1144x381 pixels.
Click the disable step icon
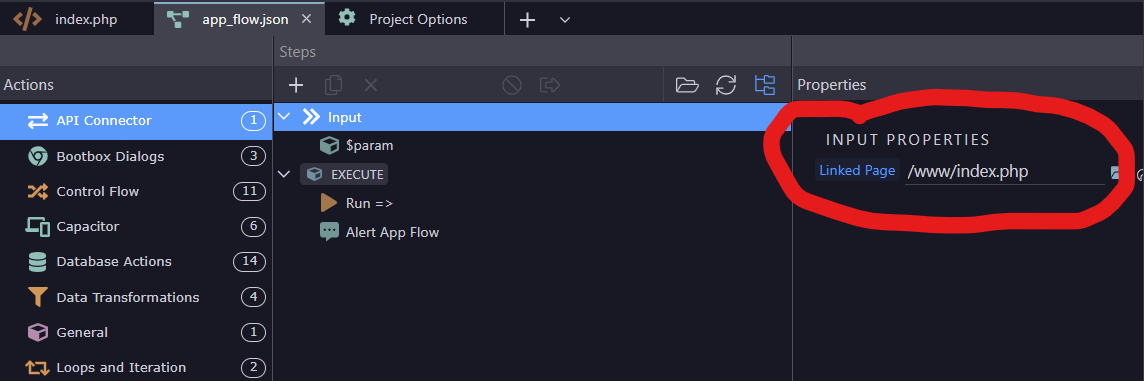pos(512,85)
